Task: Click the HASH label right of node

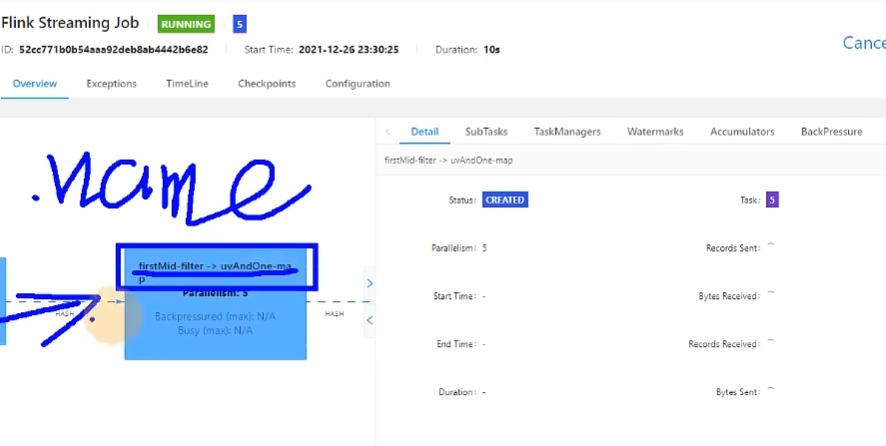Action: [334, 314]
